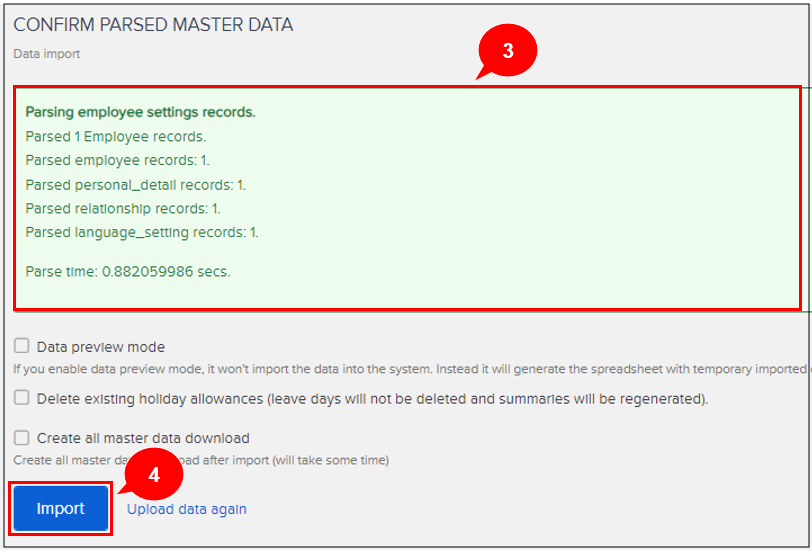The width and height of the screenshot is (812, 552).
Task: Check the Create all master data download box
Action: (x=22, y=437)
